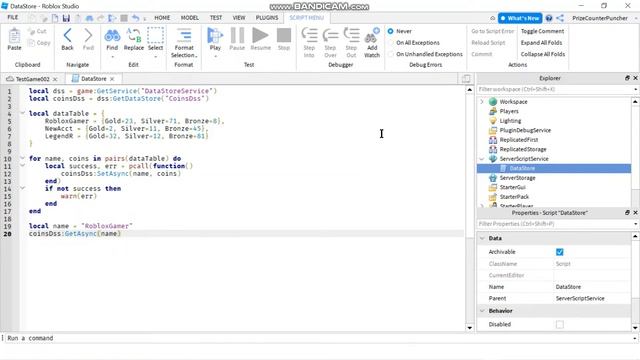Viewport: 640px width, 360px height.
Task: Click the Add Watch icon
Action: click(x=372, y=36)
